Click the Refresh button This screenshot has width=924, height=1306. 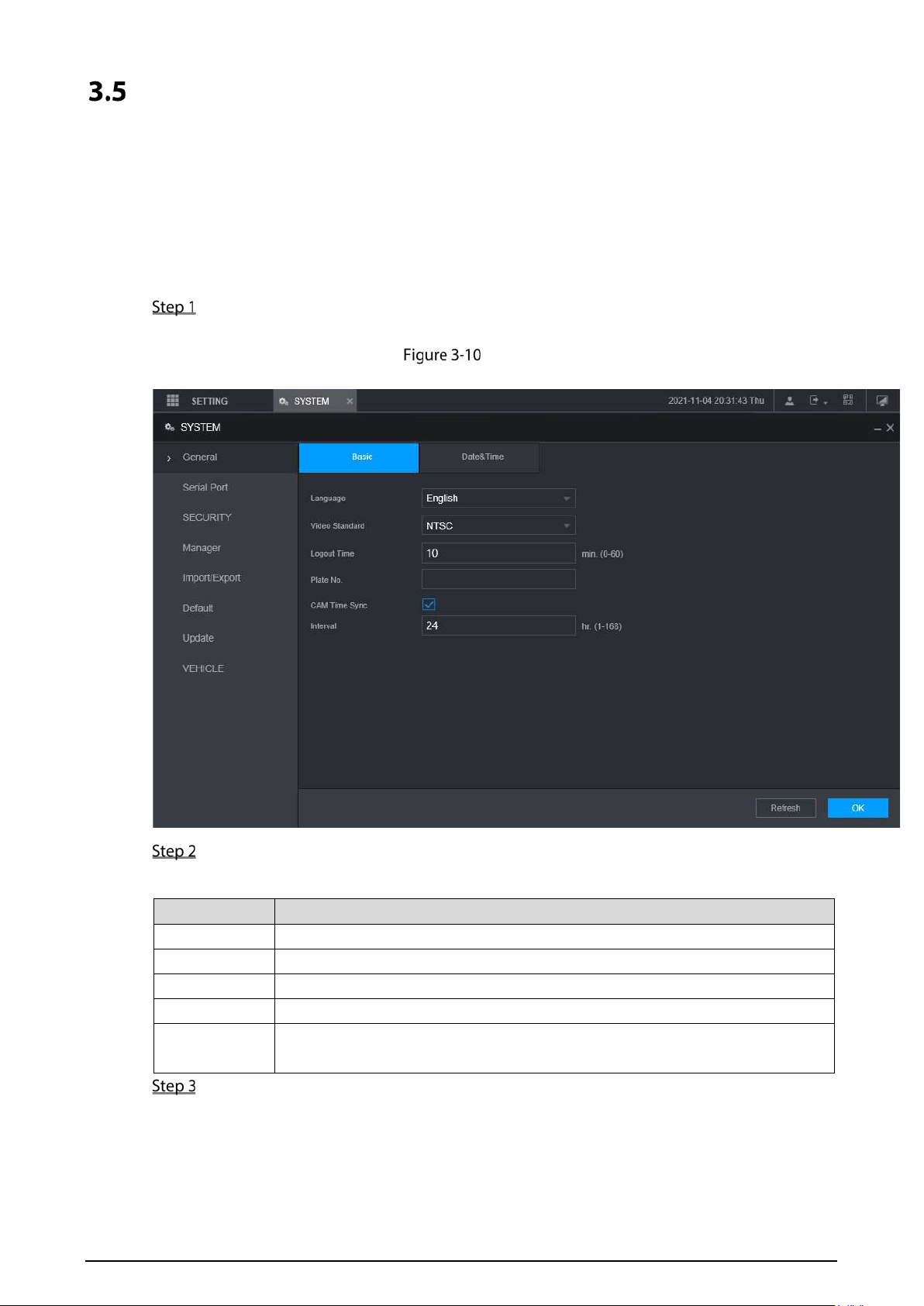pyautogui.click(x=785, y=808)
